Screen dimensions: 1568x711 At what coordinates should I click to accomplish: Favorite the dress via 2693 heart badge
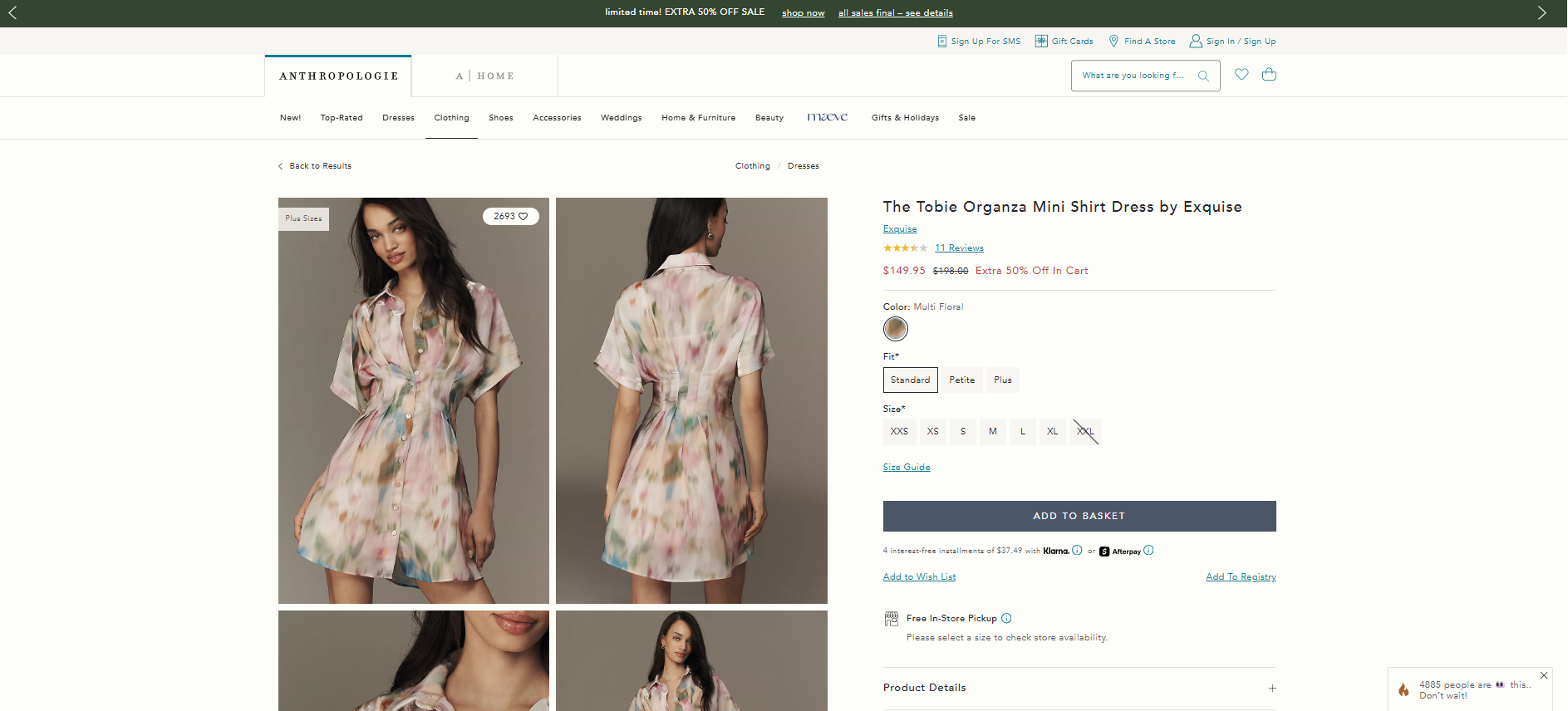click(511, 216)
